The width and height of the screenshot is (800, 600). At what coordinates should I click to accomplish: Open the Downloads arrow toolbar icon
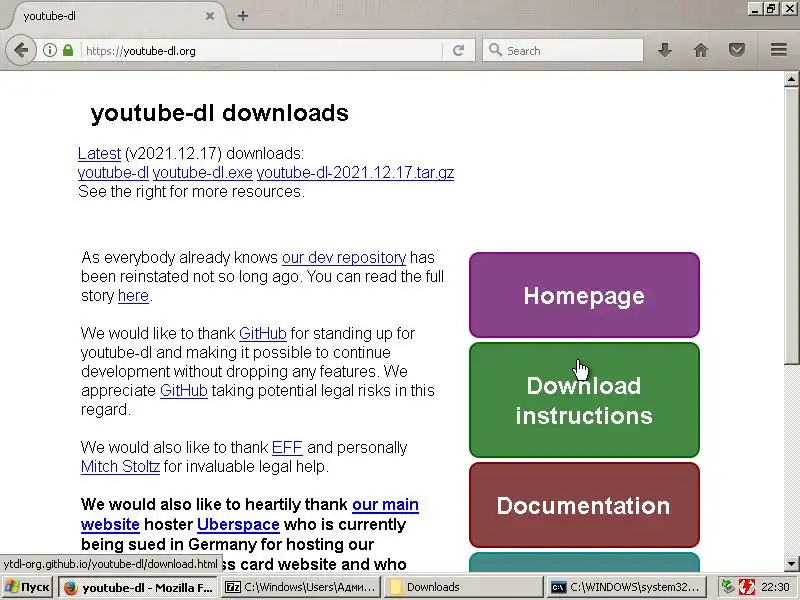[665, 51]
